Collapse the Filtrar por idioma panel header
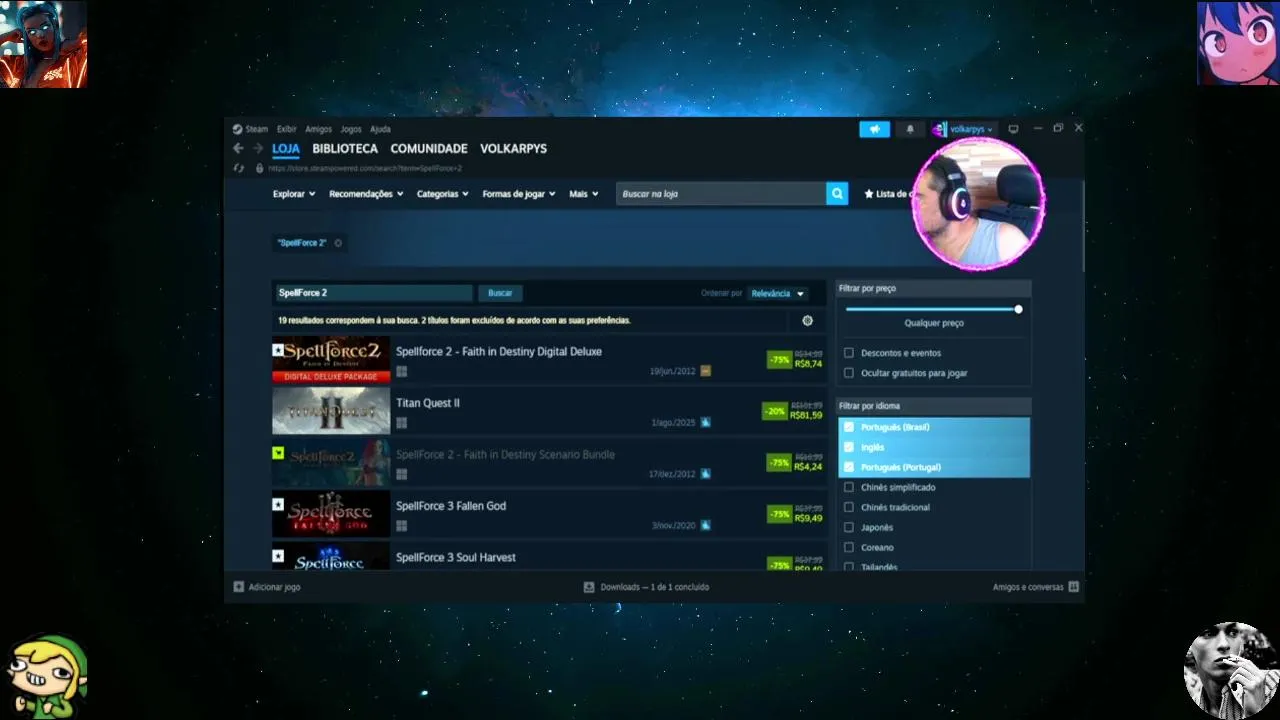This screenshot has width=1280, height=720. click(933, 406)
